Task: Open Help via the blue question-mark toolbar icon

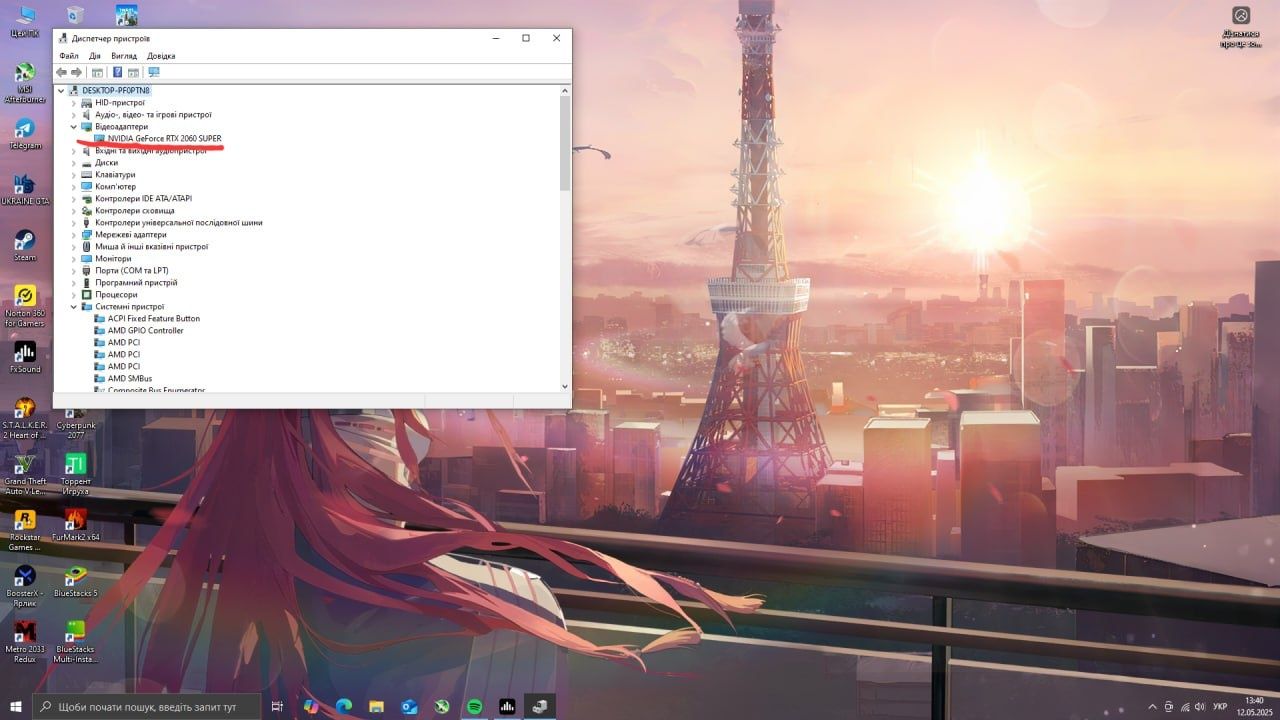Action: click(x=117, y=72)
